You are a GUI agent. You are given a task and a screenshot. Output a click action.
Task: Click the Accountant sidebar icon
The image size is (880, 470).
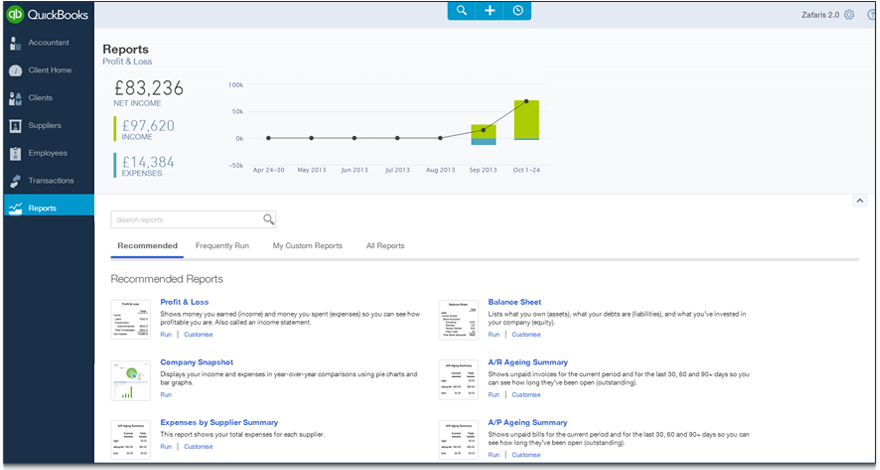point(15,43)
